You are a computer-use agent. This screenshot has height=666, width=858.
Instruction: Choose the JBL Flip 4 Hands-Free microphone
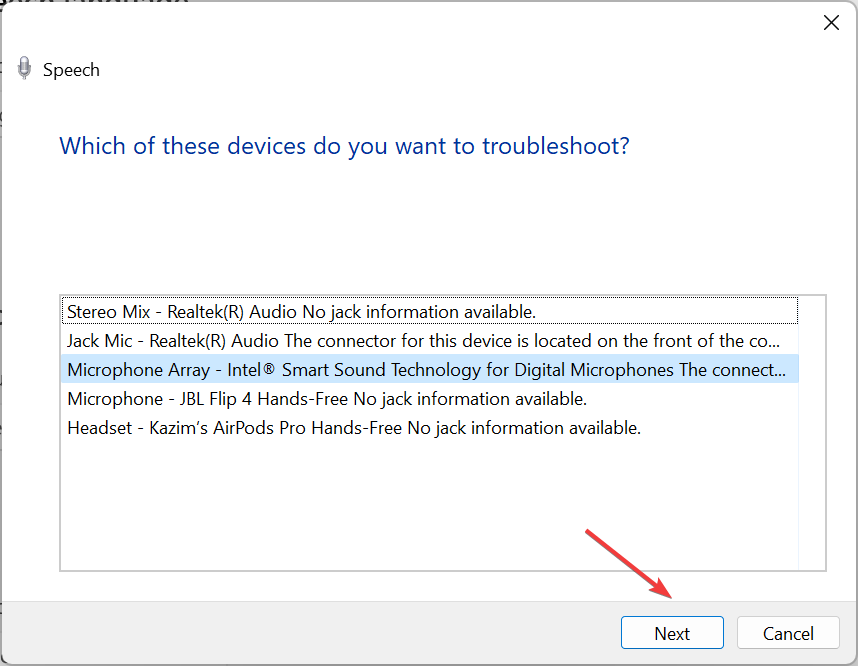tap(430, 399)
